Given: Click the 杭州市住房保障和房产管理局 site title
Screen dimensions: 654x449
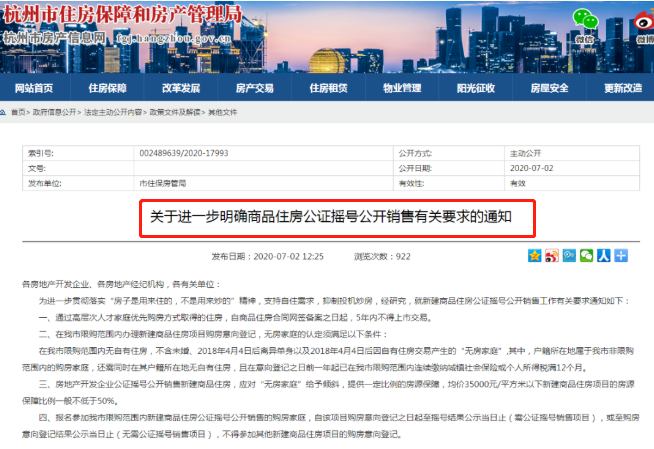Looking at the screenshot, I should pos(123,15).
